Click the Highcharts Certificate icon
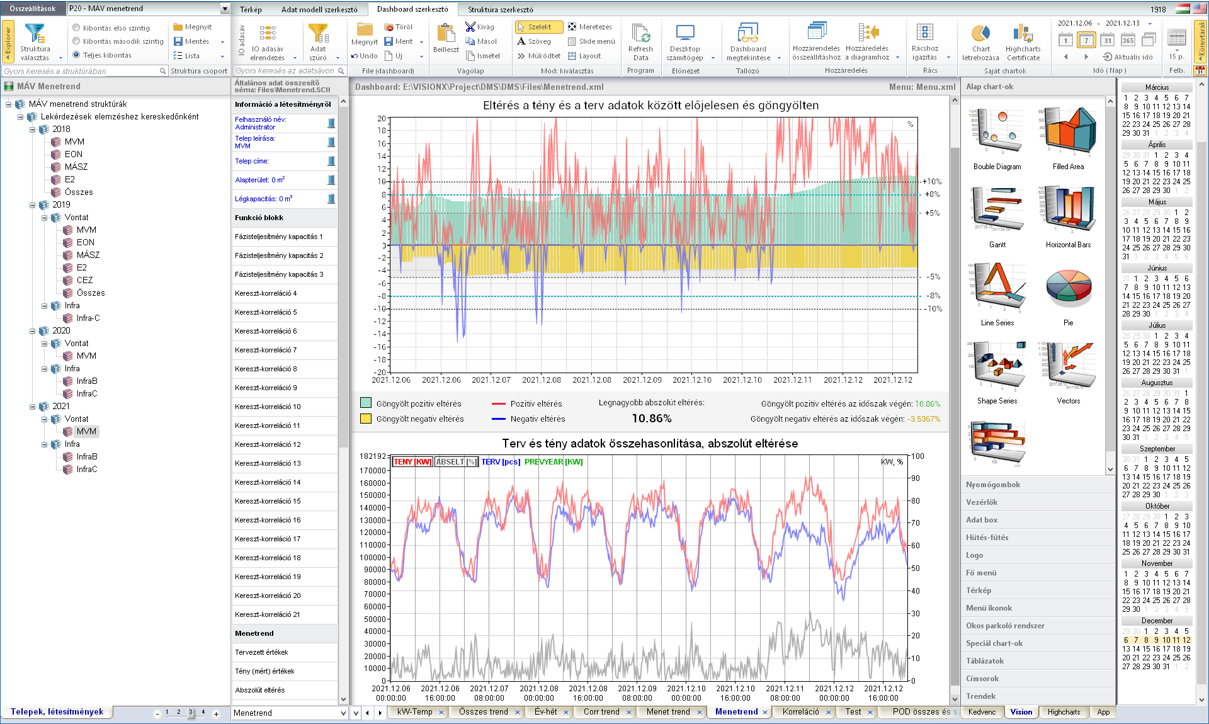Screen dimensions: 1209x724 [x=1023, y=33]
